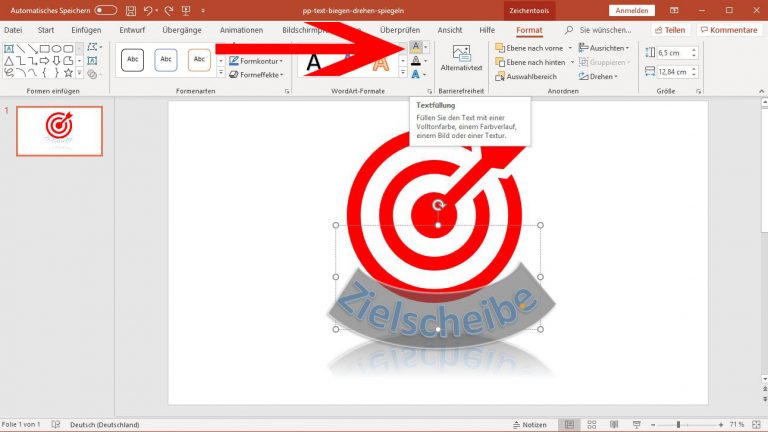Viewport: 768px width, 432px height.
Task: Click the Sie wünschen search field
Action: click(606, 30)
